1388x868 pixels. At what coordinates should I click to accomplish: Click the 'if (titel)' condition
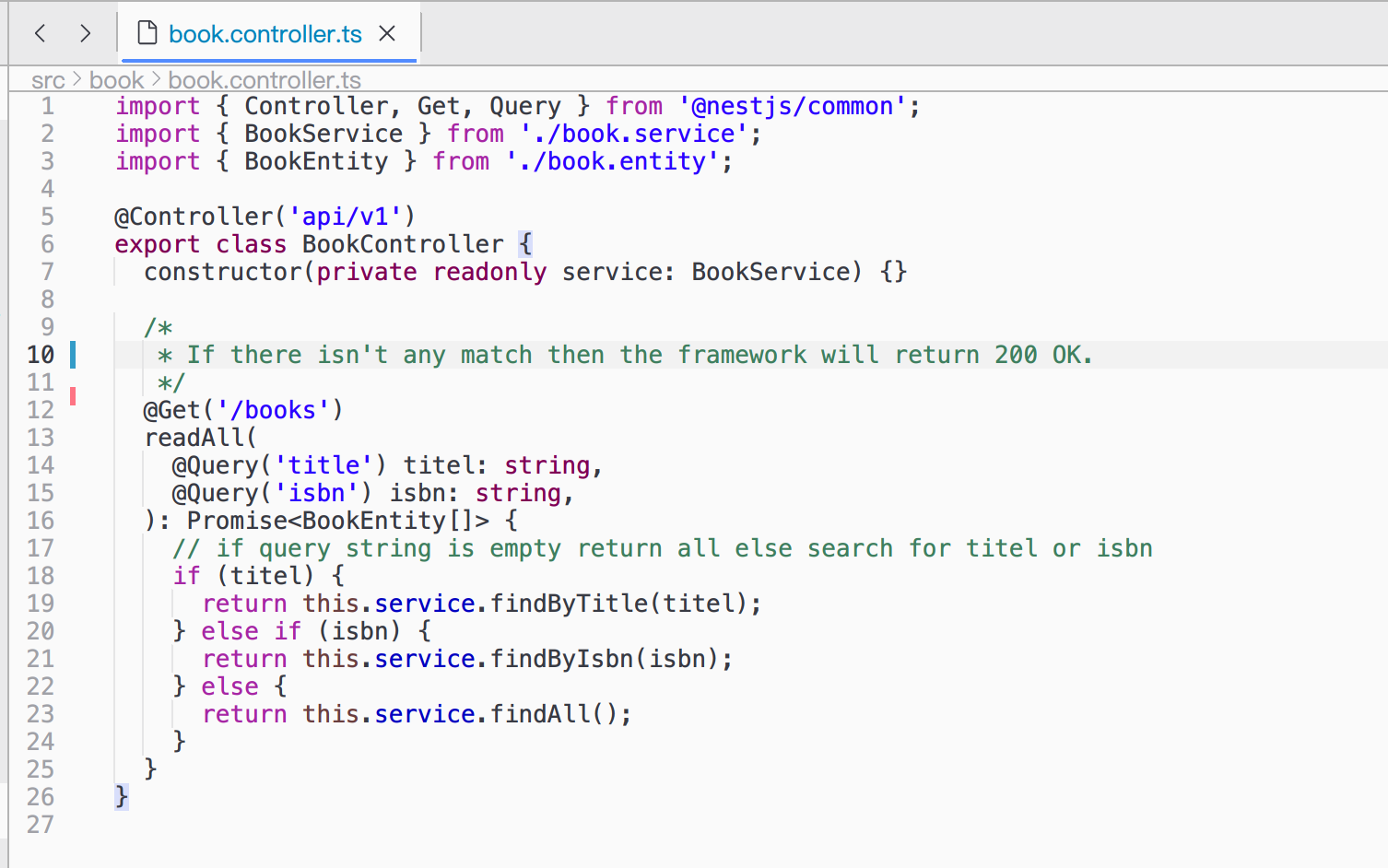244,576
